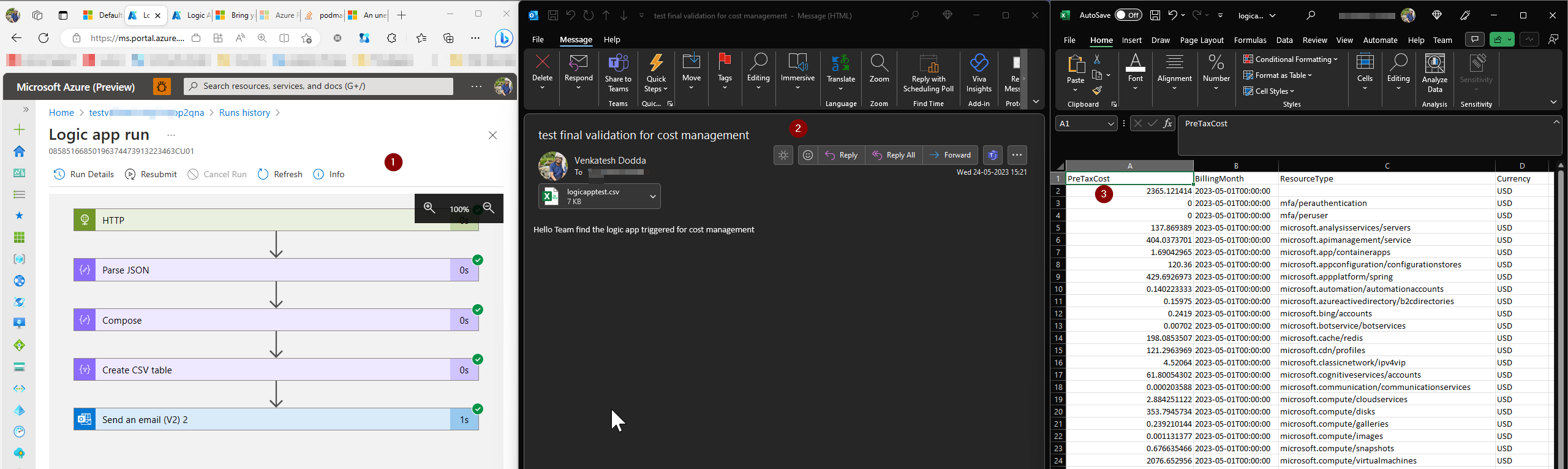This screenshot has width=1568, height=469.
Task: Expand the logicapptest.csv attachment dropdown
Action: [x=653, y=196]
